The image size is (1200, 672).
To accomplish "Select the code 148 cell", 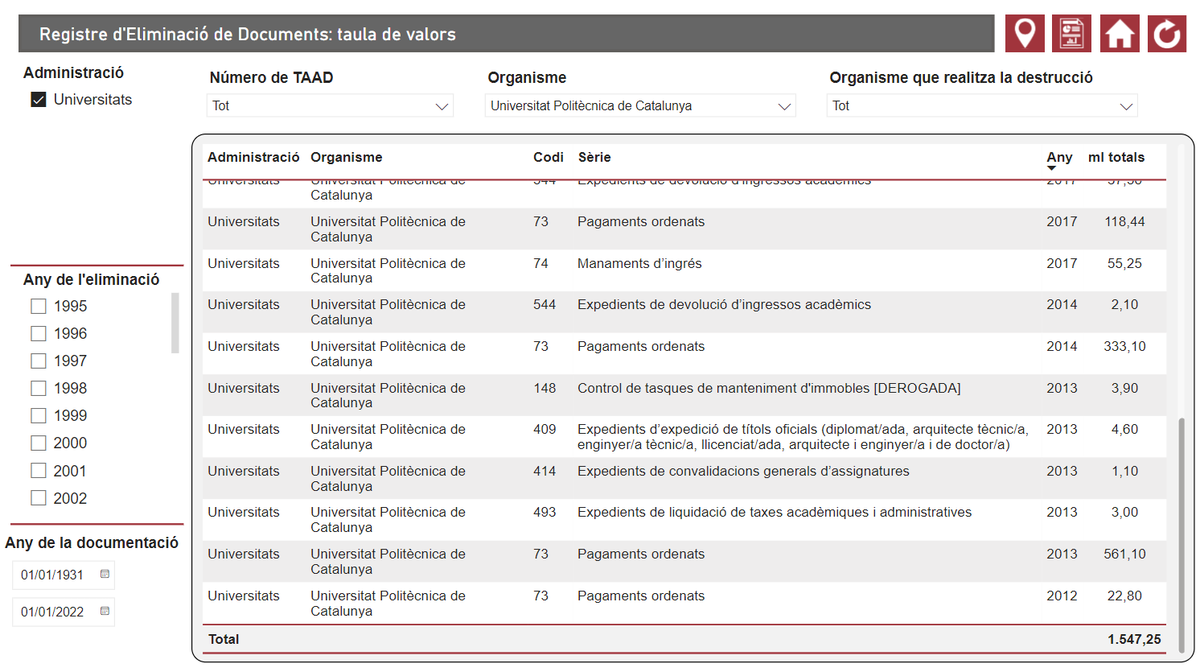I will tap(545, 388).
